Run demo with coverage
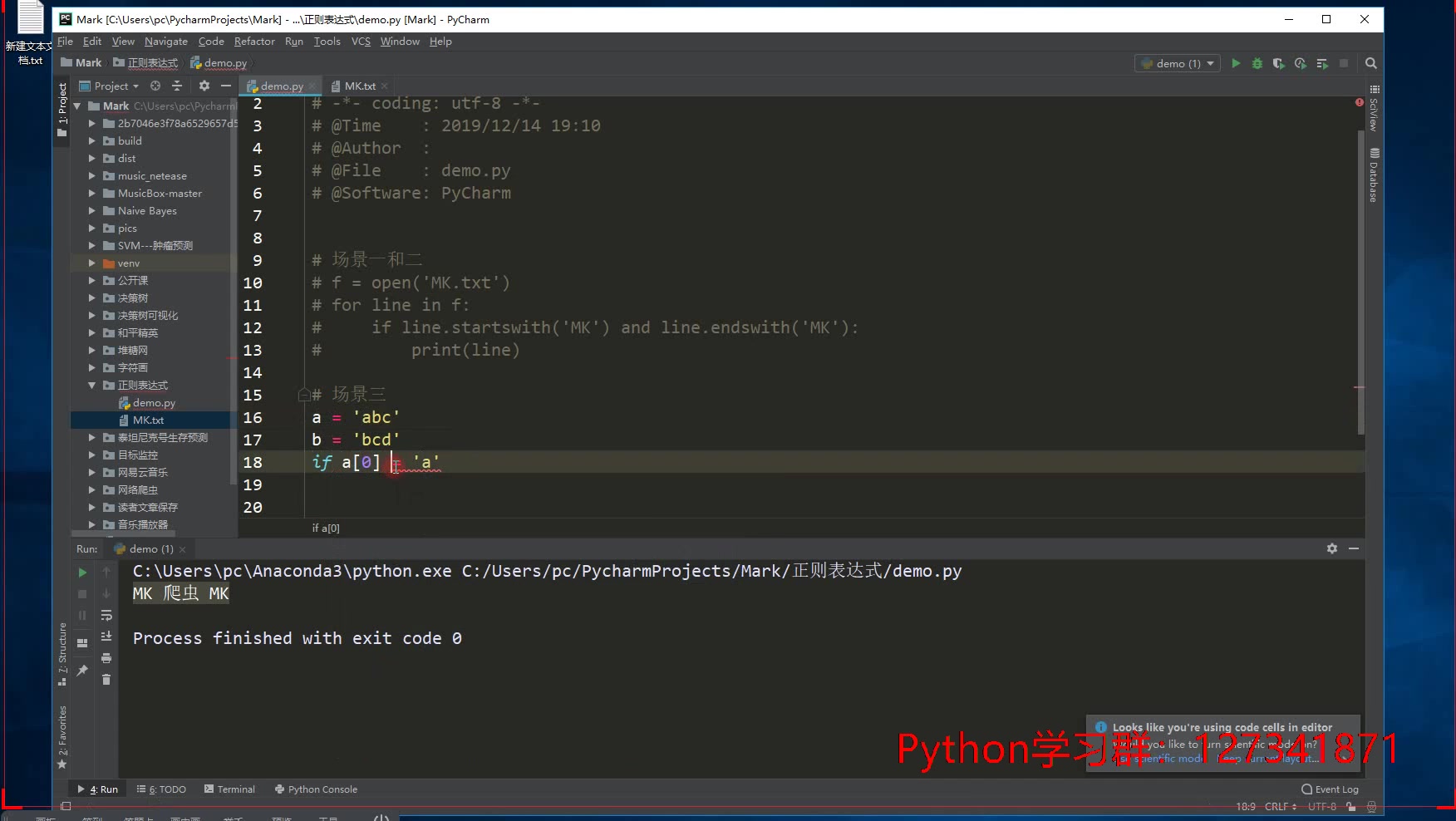This screenshot has height=821, width=1456. coord(1279,62)
